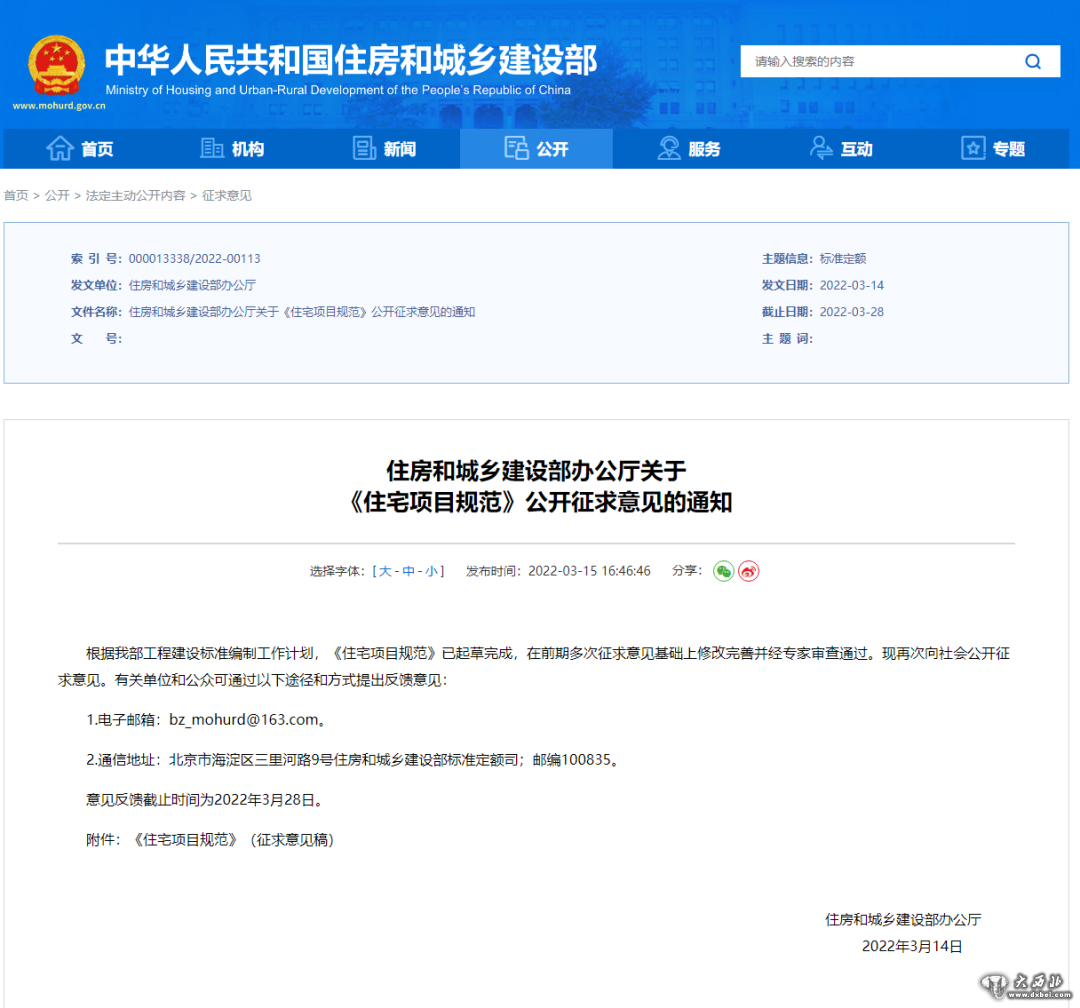Go to 首页 in breadcrumb
1080x1008 pixels.
[x=16, y=196]
